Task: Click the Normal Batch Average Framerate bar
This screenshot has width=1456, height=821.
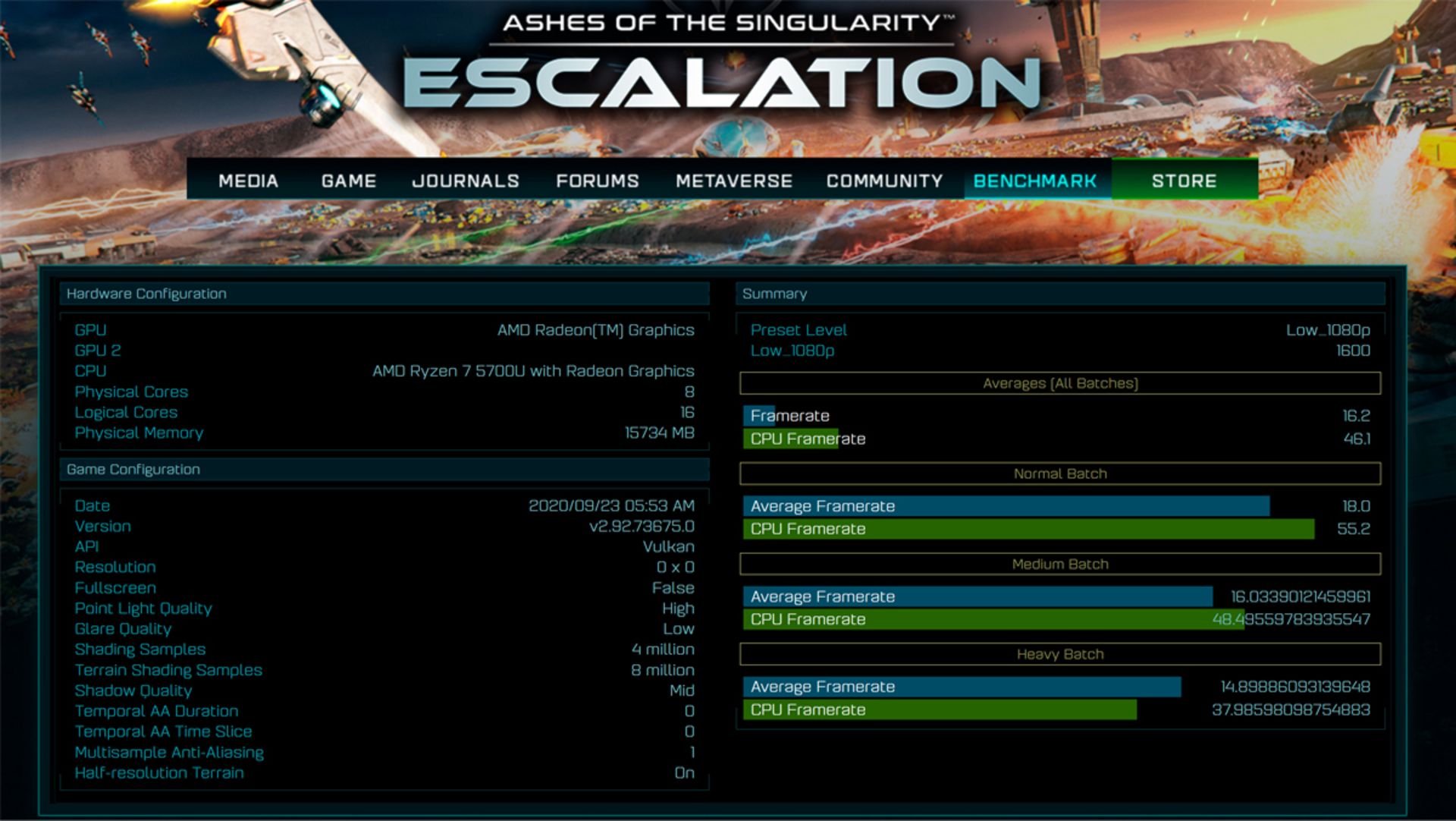Action: 1006,506
